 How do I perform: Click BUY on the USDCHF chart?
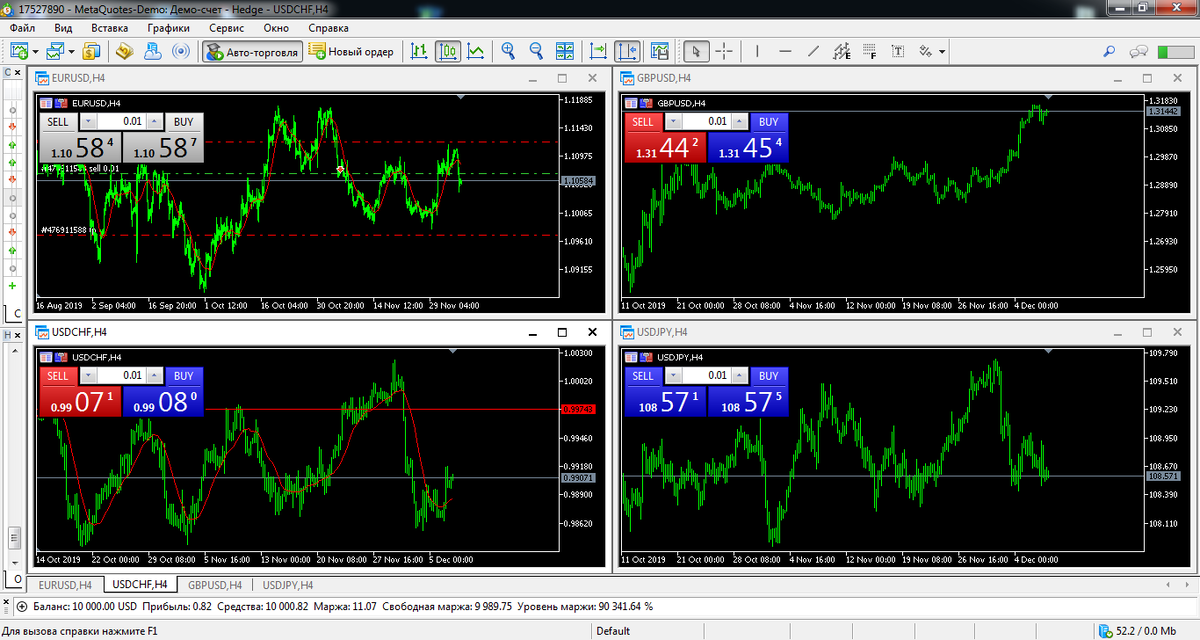(x=183, y=376)
